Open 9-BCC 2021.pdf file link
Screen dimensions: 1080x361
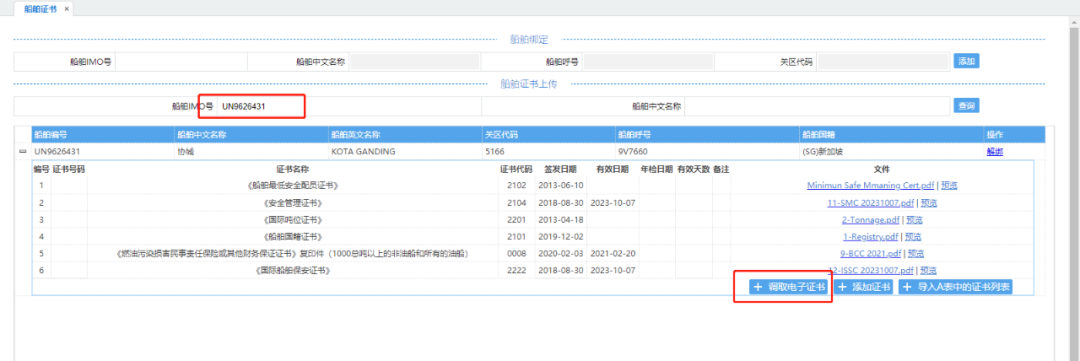coord(871,254)
